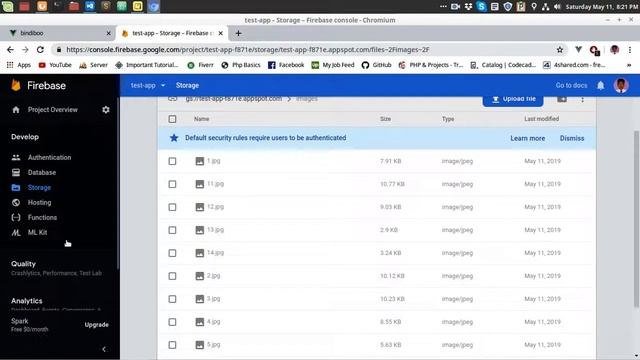The height and width of the screenshot is (360, 640).
Task: Sort by Name column header
Action: (201, 119)
